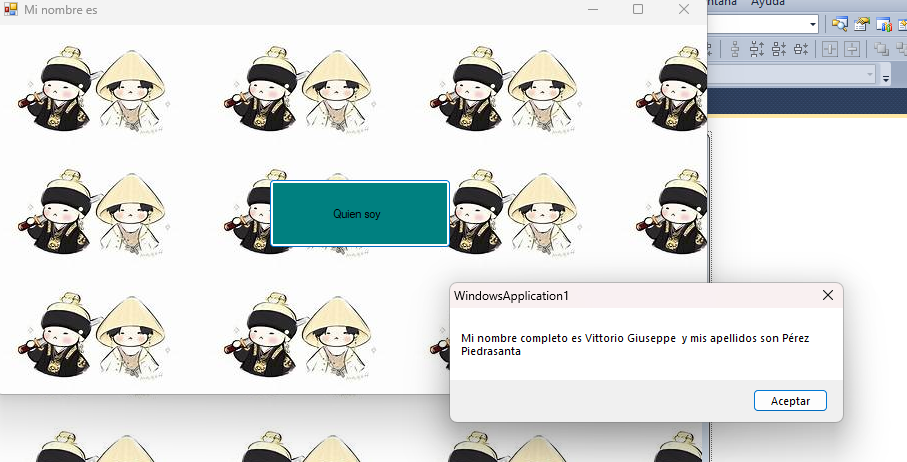
Task: Close the WindowsApplication1 message box
Action: click(x=828, y=295)
